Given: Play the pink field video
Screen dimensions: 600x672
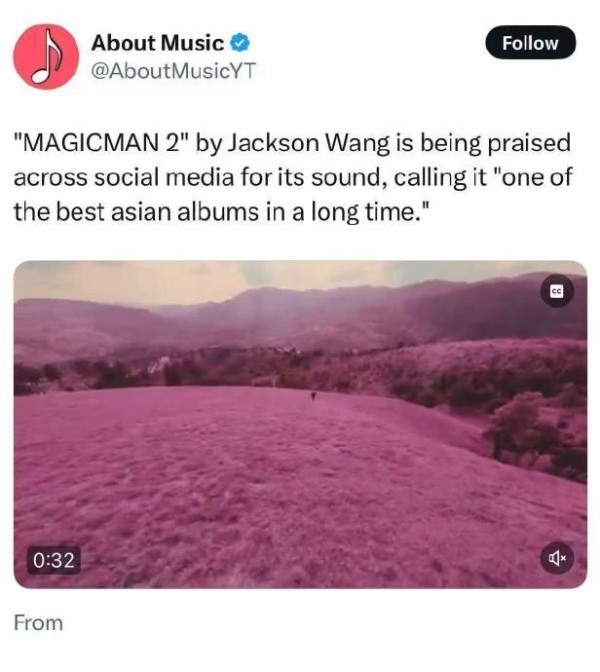Looking at the screenshot, I should click(x=300, y=424).
